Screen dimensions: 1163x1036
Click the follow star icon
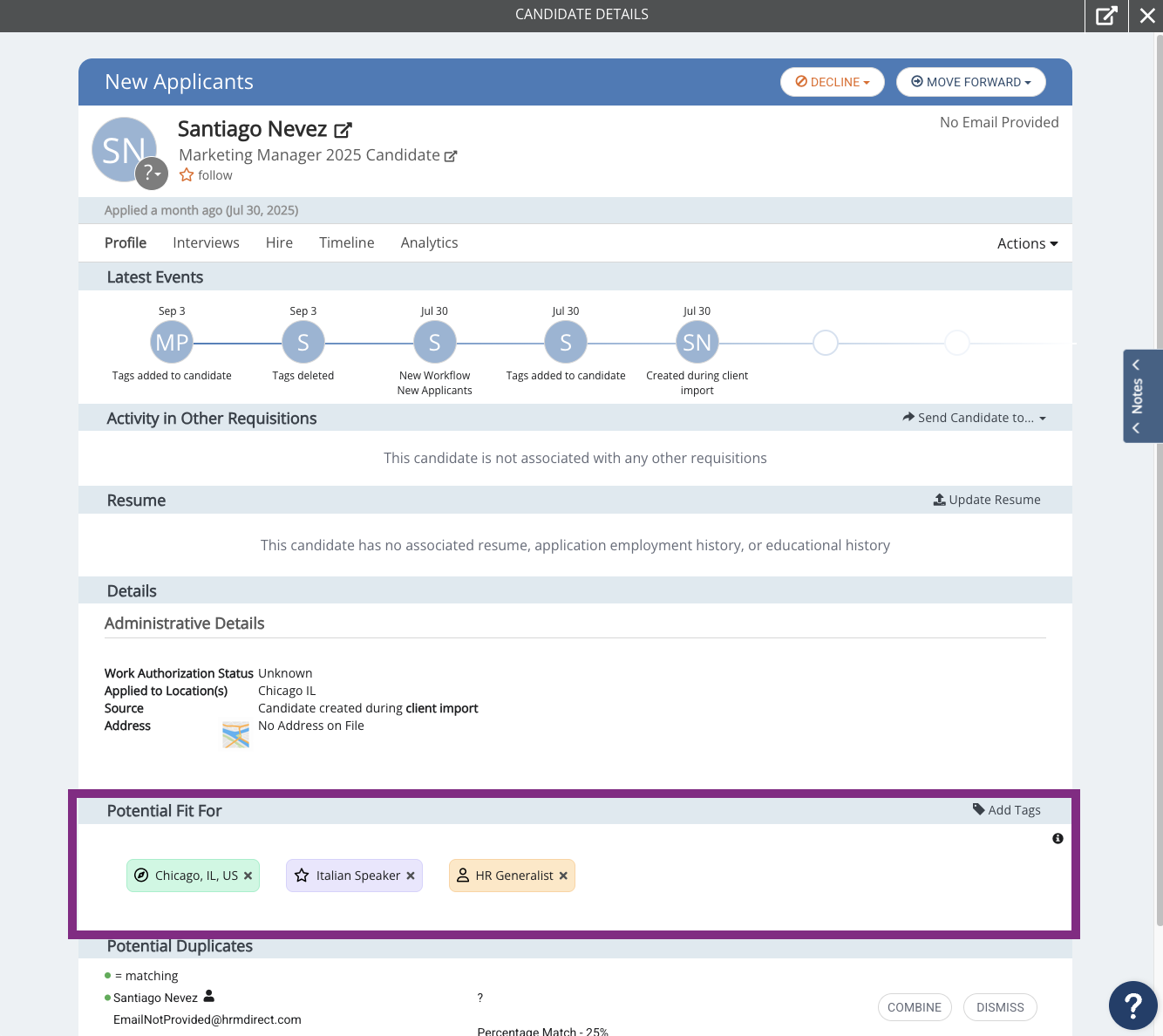coord(187,175)
